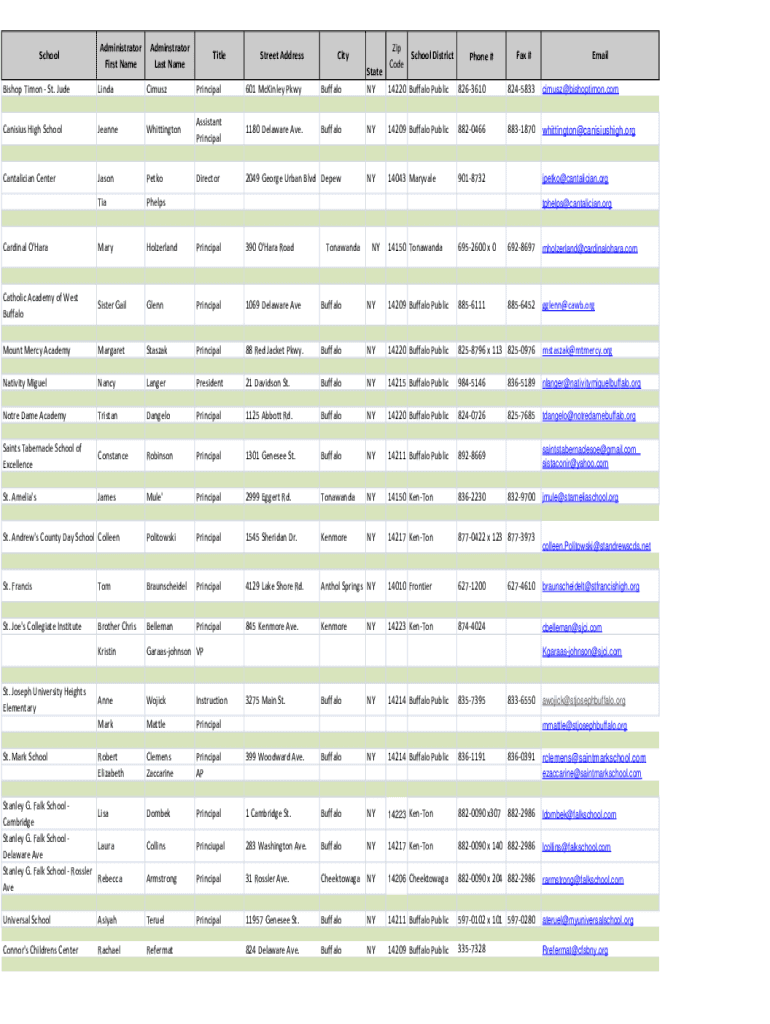Open the jmule@stameliaschool.org link
The height and width of the screenshot is (1024, 770).
tap(580, 497)
